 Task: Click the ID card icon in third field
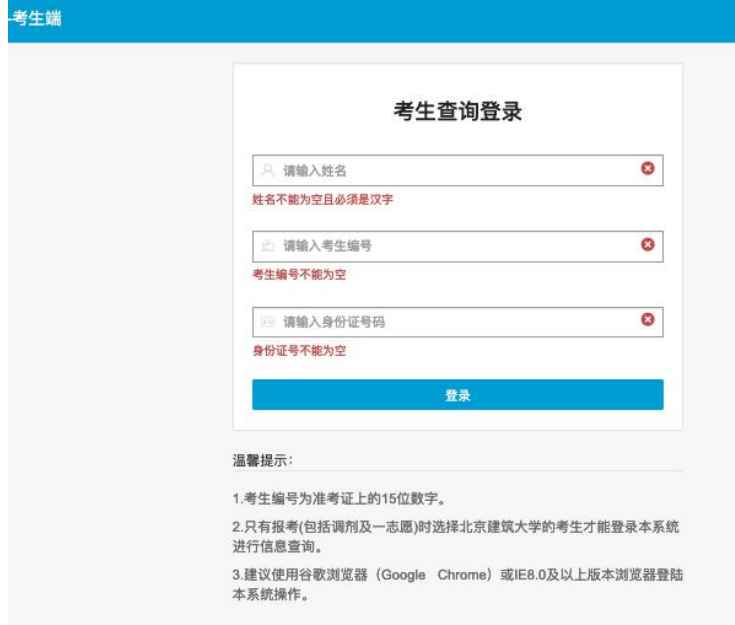[x=267, y=322]
